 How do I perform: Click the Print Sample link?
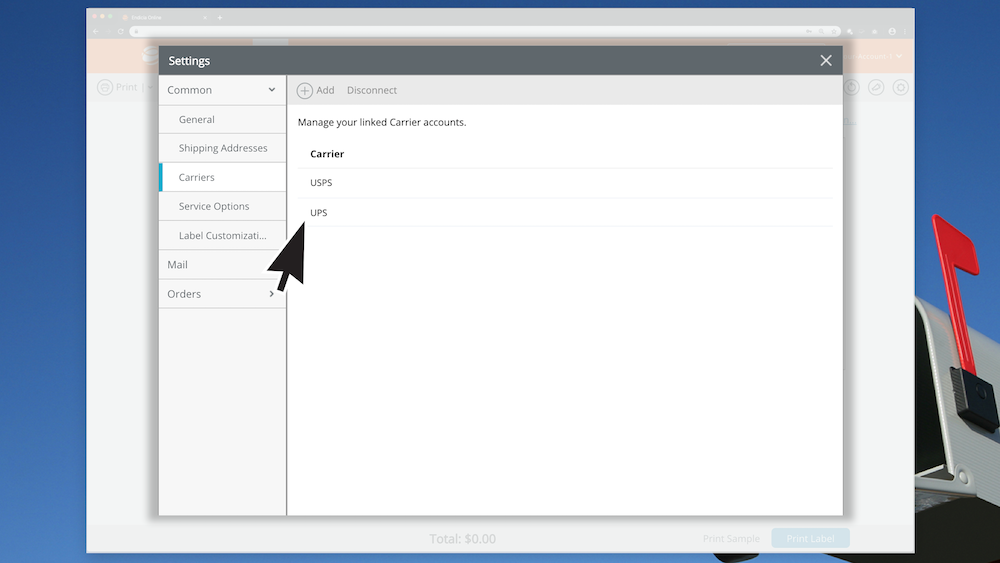pos(731,539)
